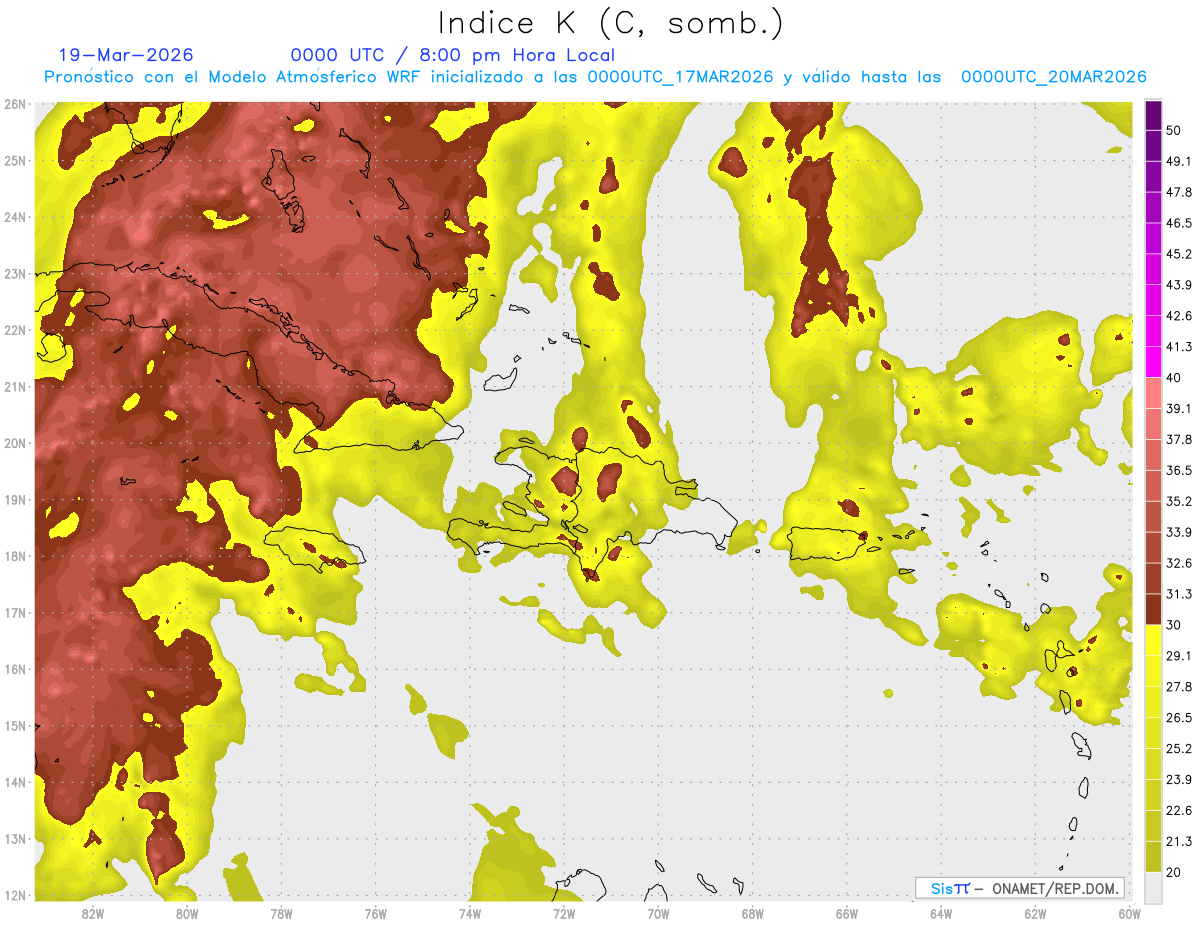Click the longitude label "72W"
The height and width of the screenshot is (927, 1200).
(x=564, y=913)
